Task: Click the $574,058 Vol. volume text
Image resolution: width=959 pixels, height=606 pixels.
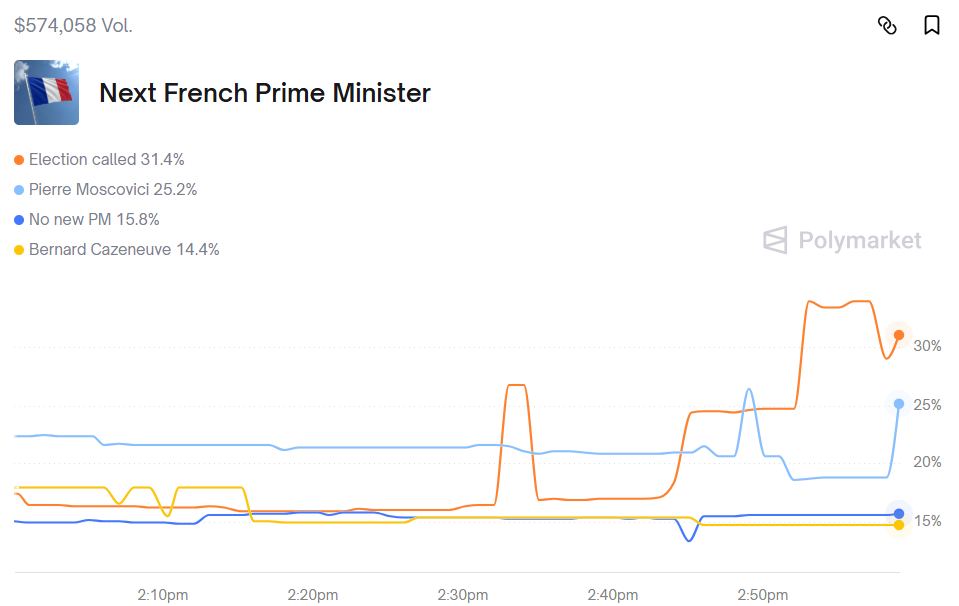Action: click(x=73, y=26)
